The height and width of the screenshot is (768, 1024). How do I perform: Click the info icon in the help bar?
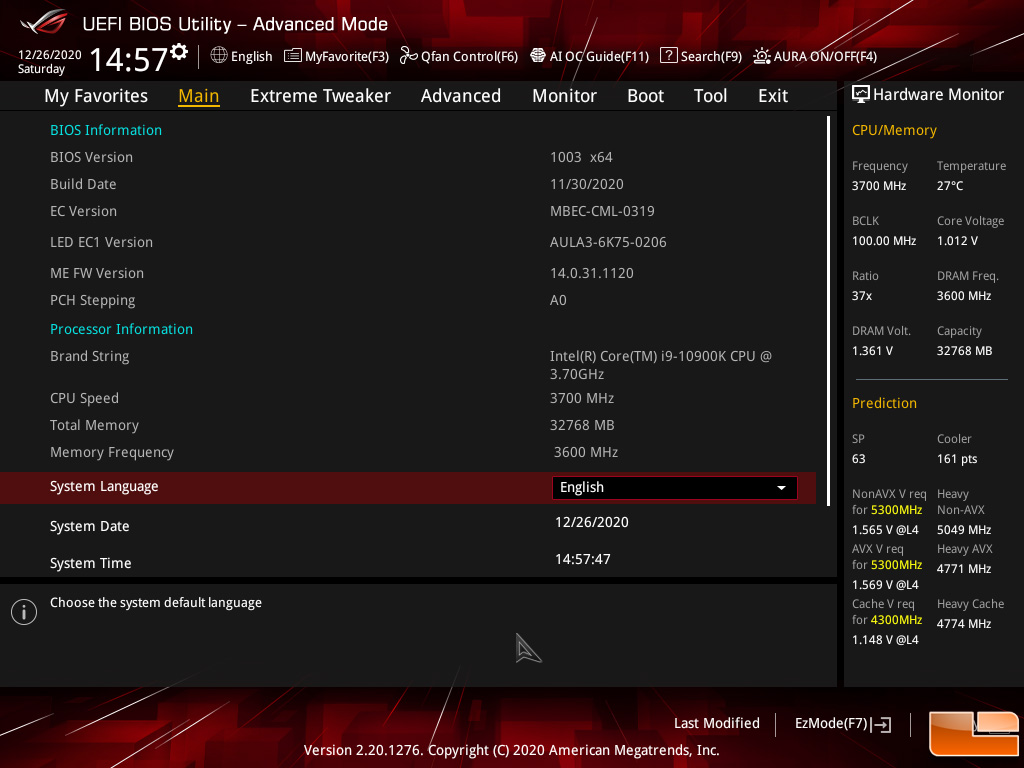[23, 611]
